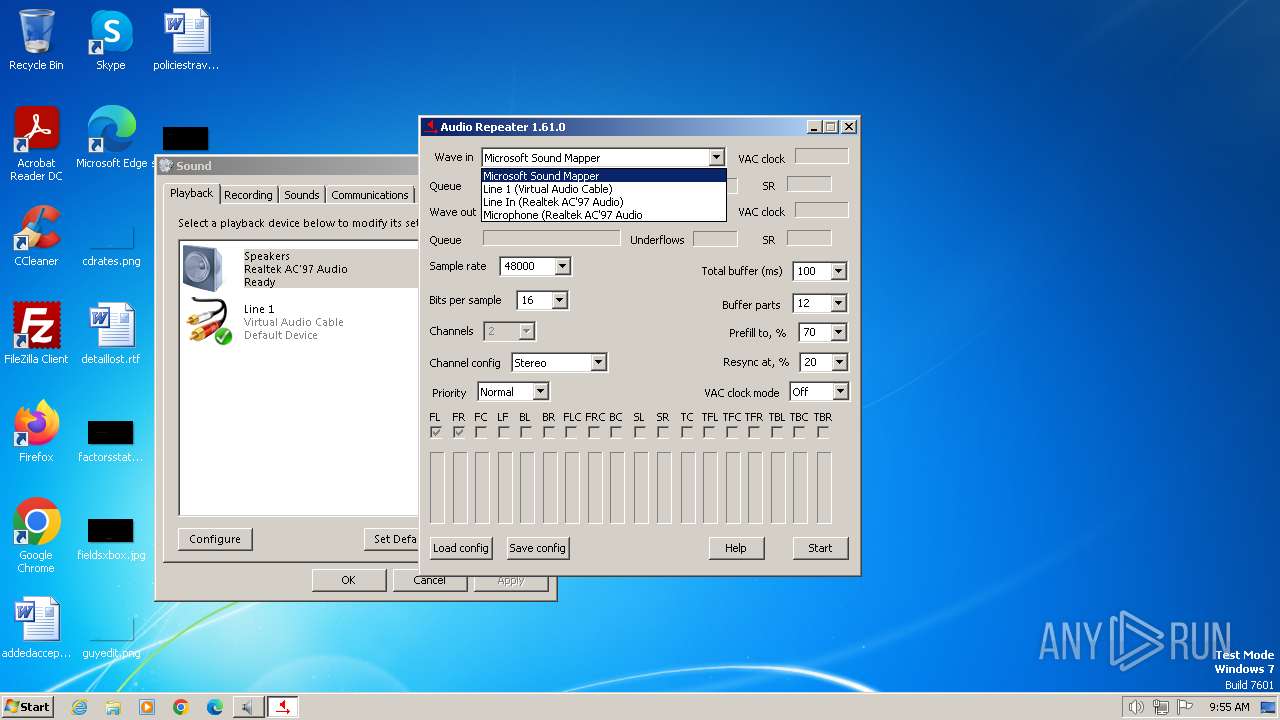Switch to Audio Repeater taskbar button
This screenshot has height=720, width=1280.
(x=283, y=707)
